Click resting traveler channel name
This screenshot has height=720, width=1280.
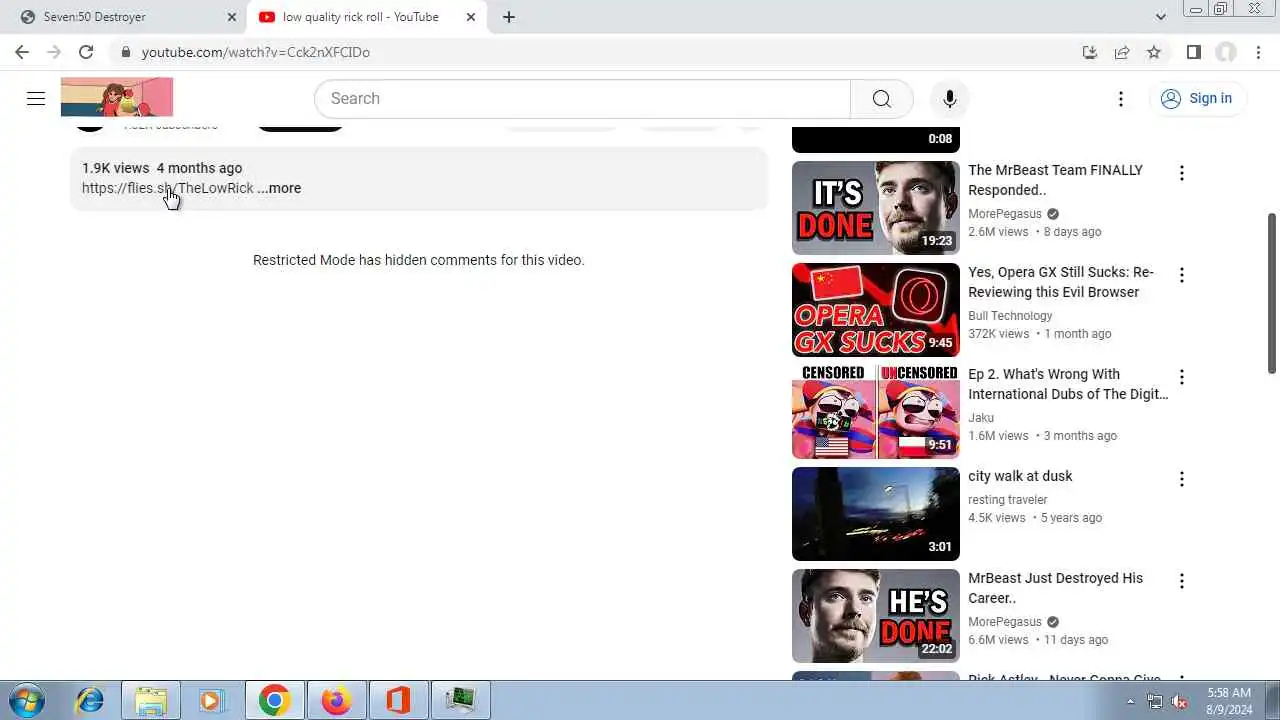point(1008,500)
